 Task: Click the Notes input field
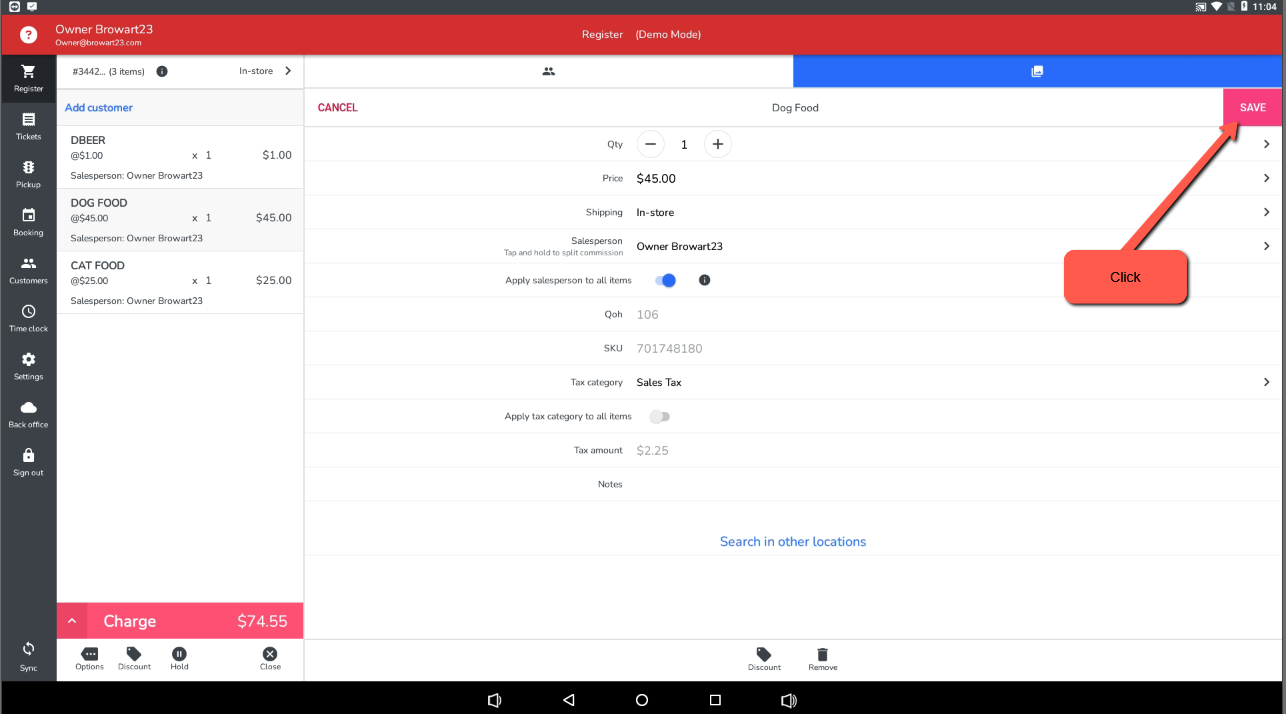[900, 485]
